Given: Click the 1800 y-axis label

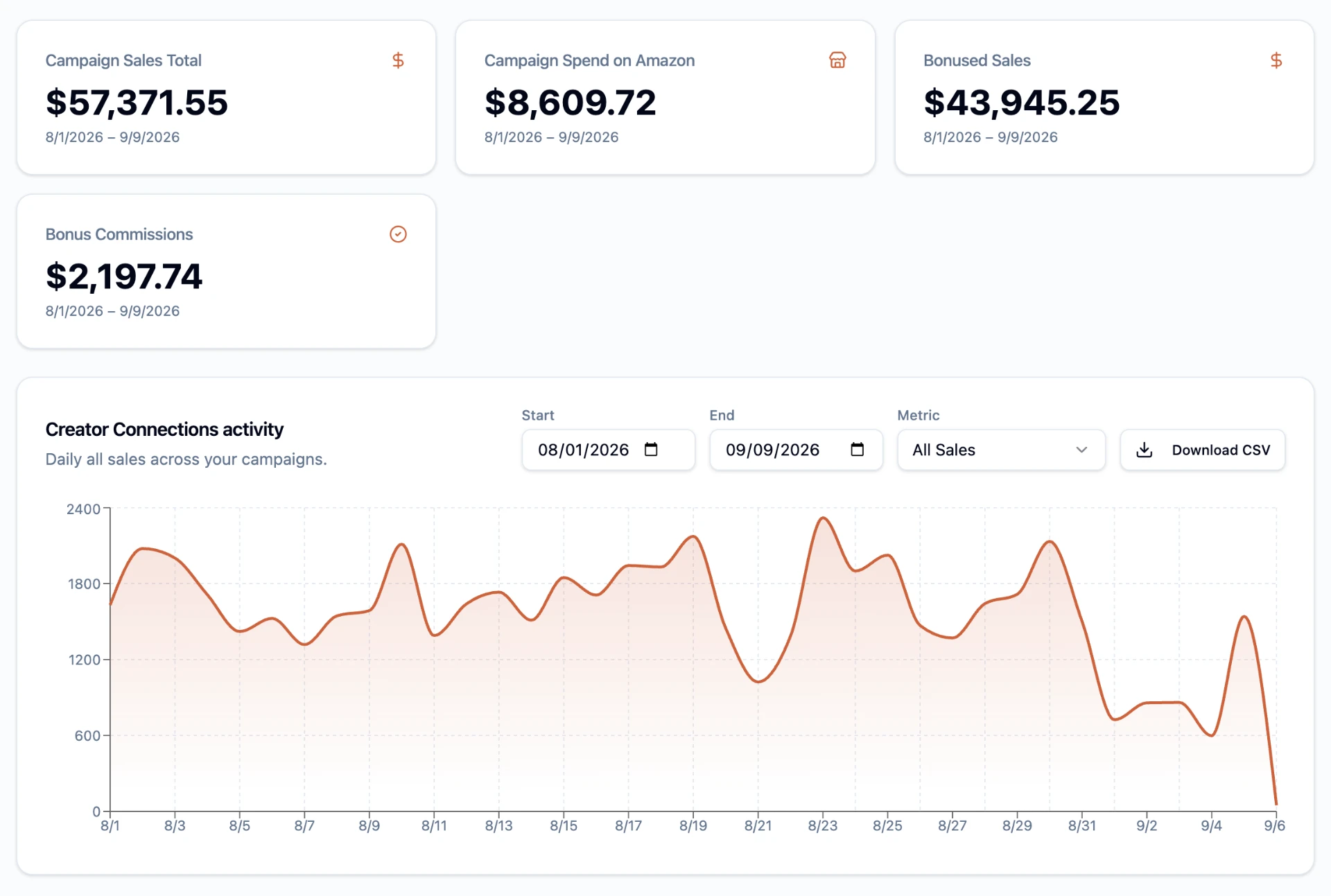Looking at the screenshot, I should click(84, 584).
